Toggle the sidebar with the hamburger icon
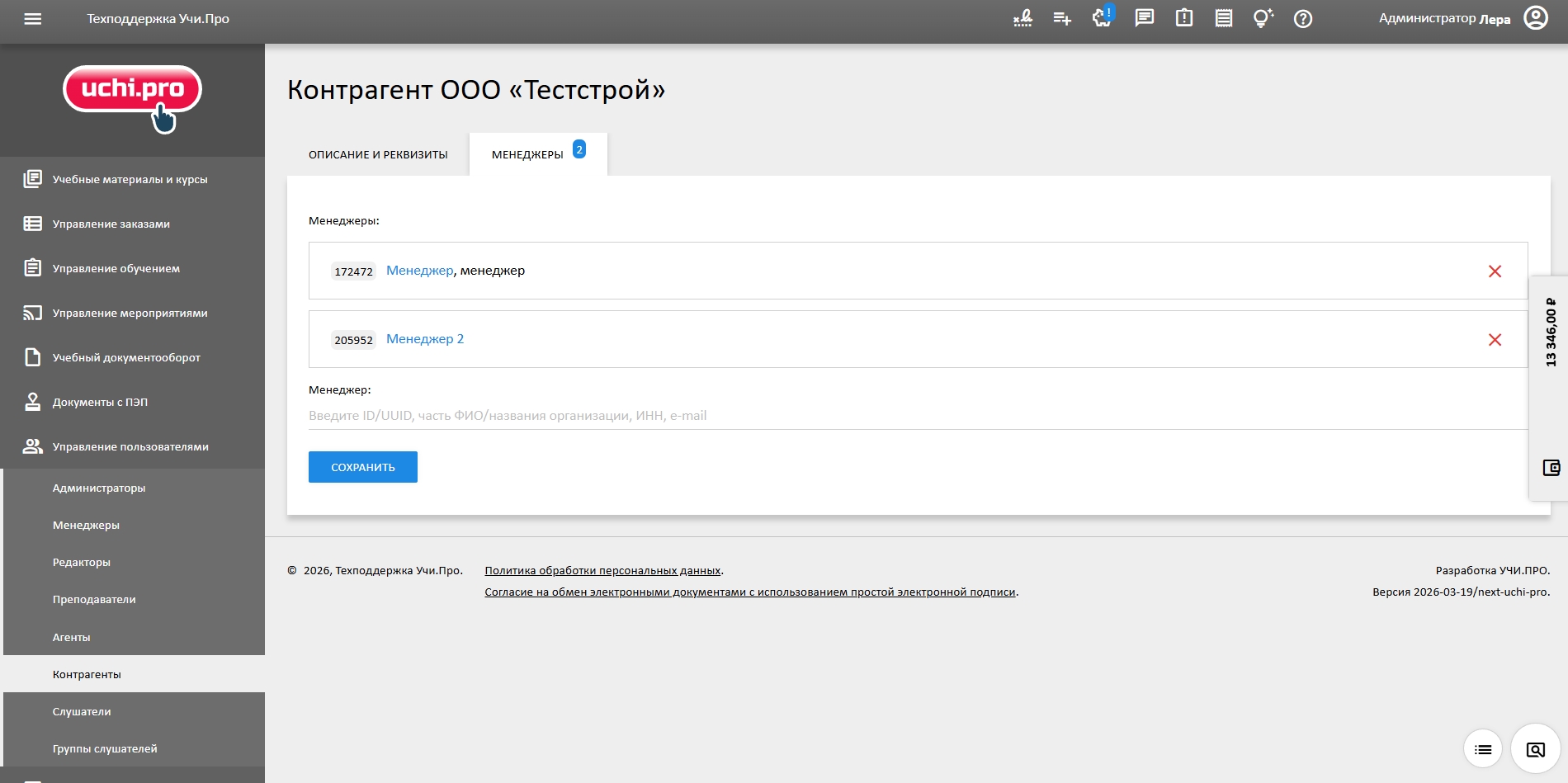The image size is (1568, 783). [31, 21]
